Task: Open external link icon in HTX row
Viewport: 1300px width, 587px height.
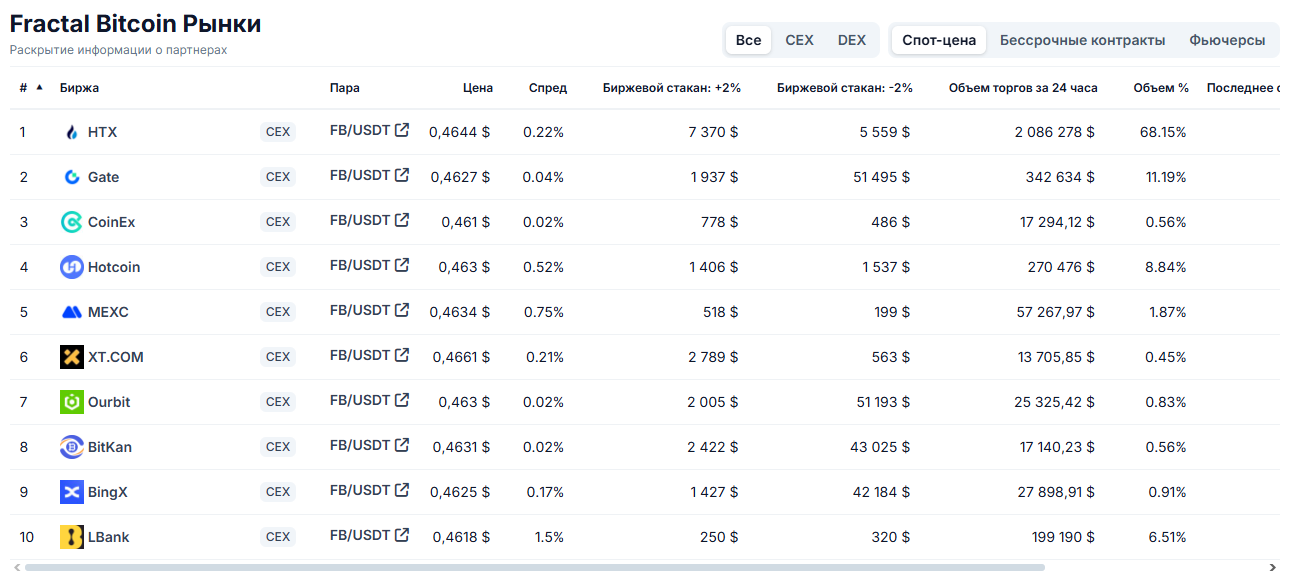Action: point(402,130)
